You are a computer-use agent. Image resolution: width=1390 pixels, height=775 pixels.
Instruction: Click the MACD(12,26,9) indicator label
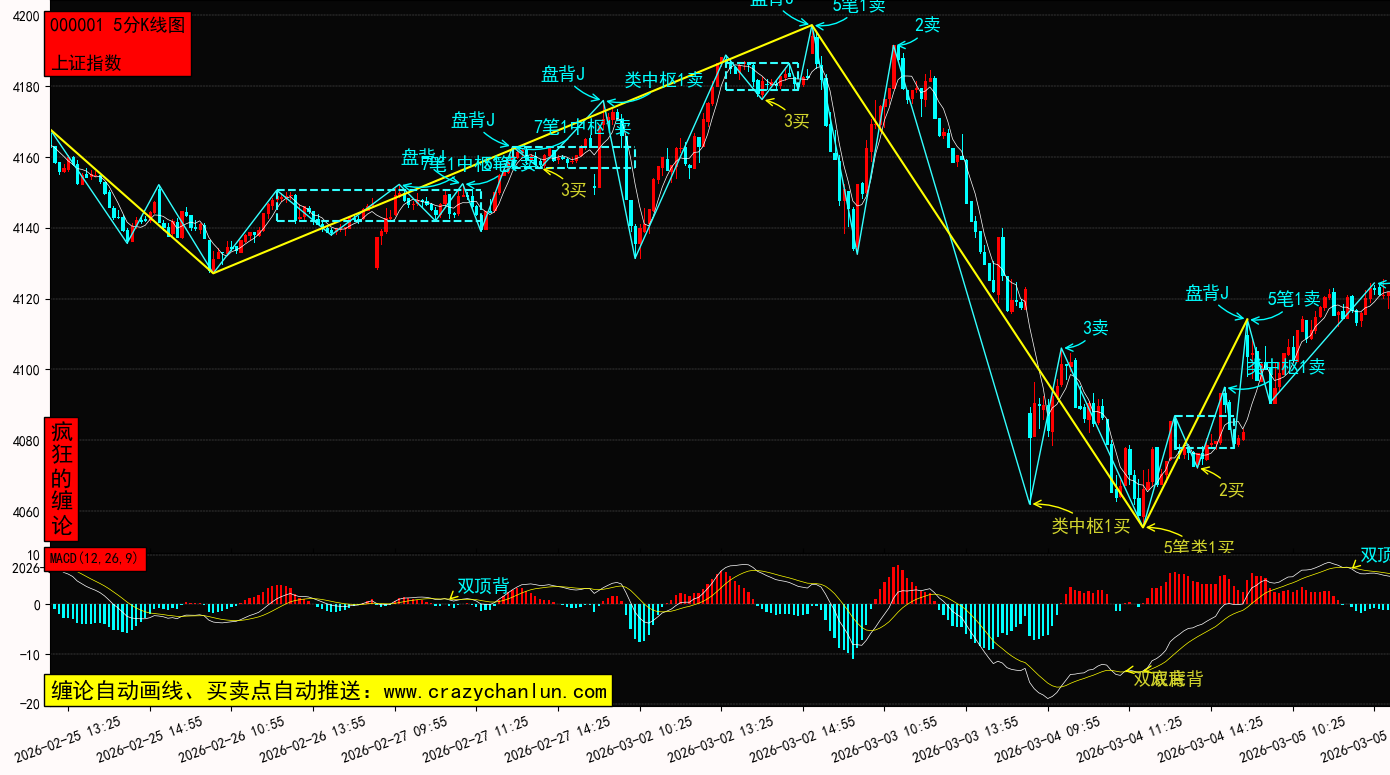click(x=95, y=558)
